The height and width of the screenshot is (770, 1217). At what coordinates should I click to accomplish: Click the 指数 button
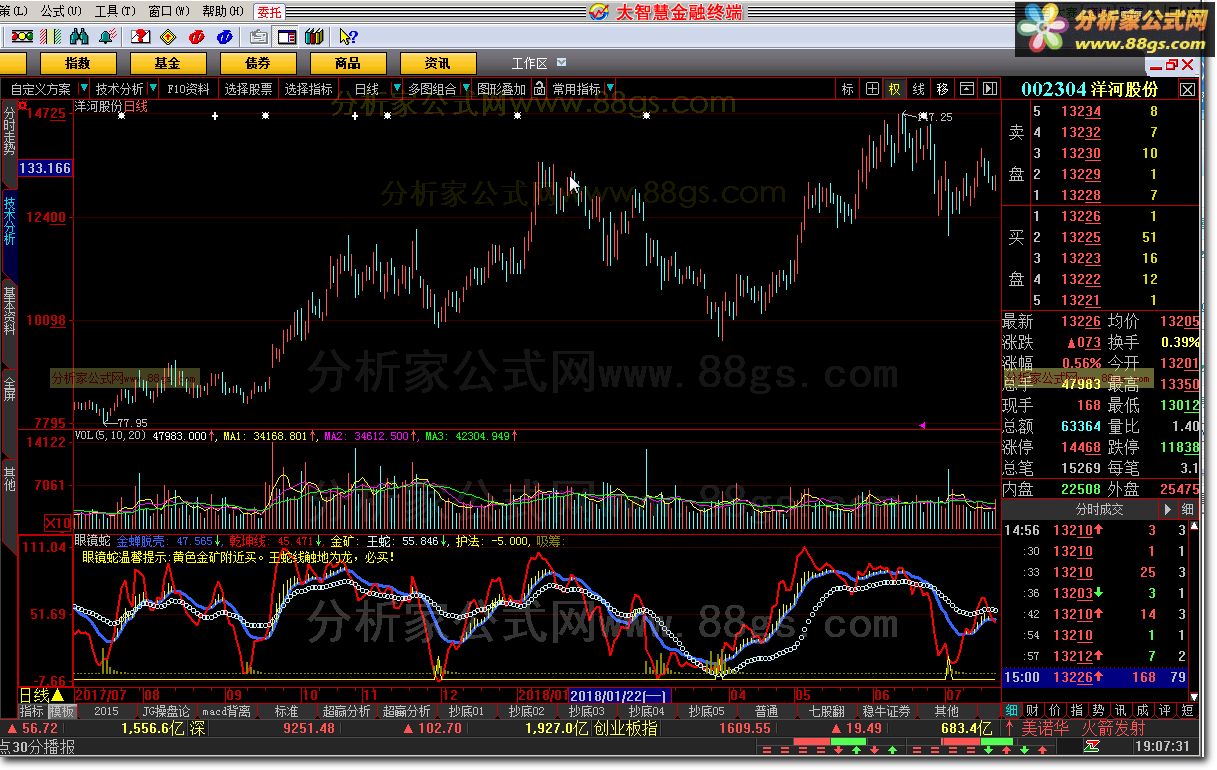tap(77, 63)
